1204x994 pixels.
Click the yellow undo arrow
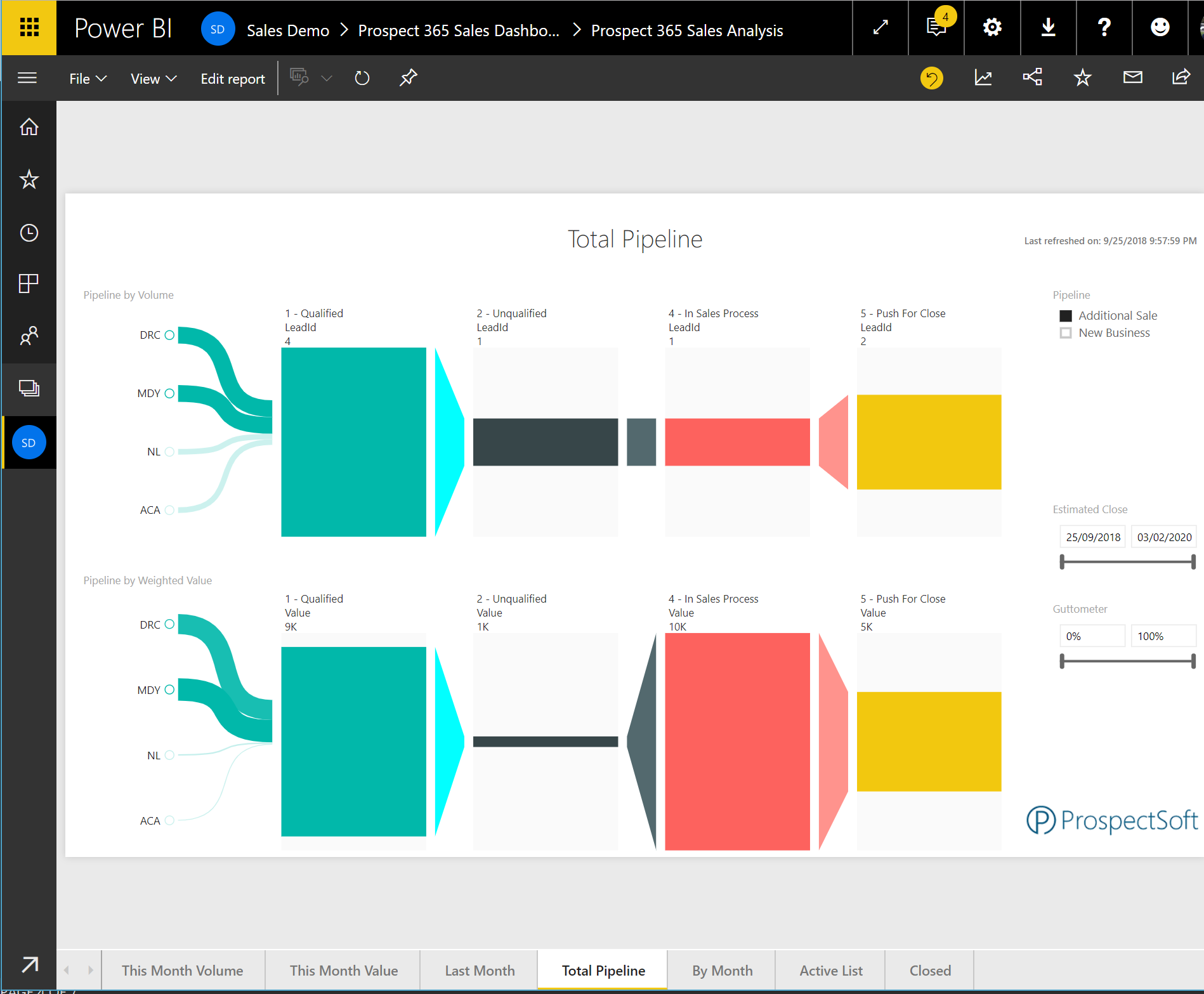coord(931,77)
